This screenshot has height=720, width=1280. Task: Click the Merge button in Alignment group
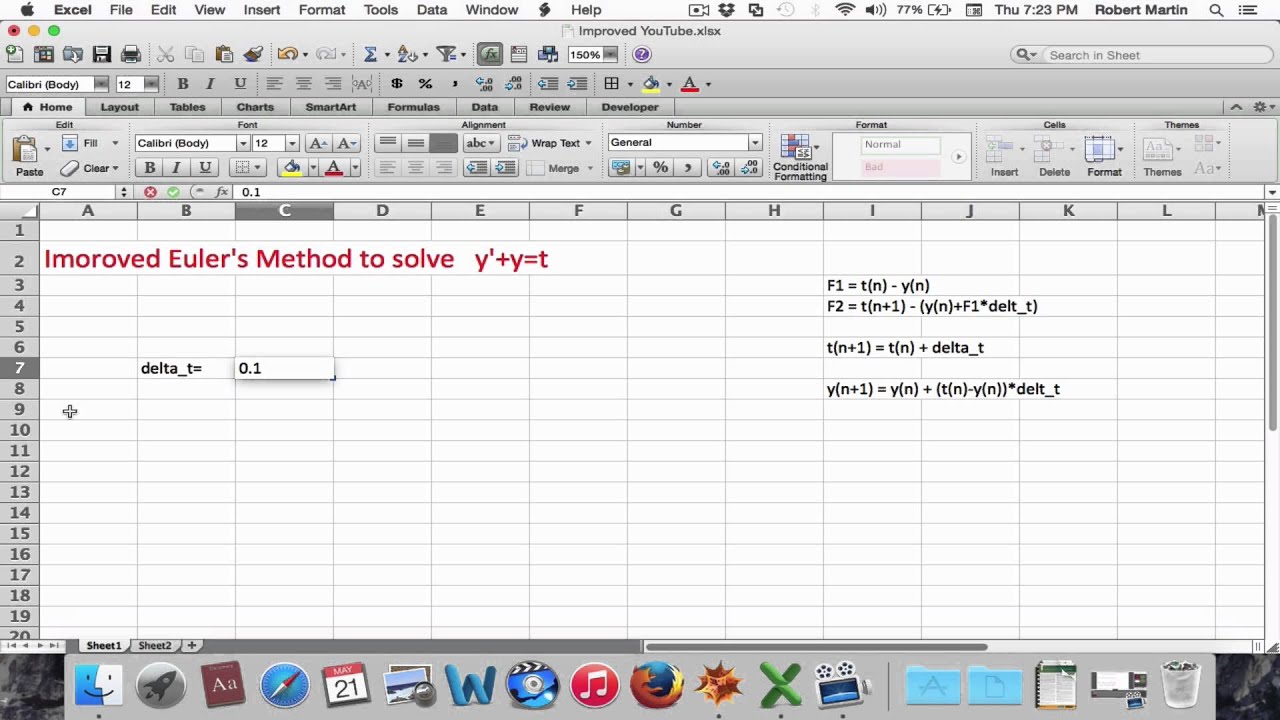[553, 168]
